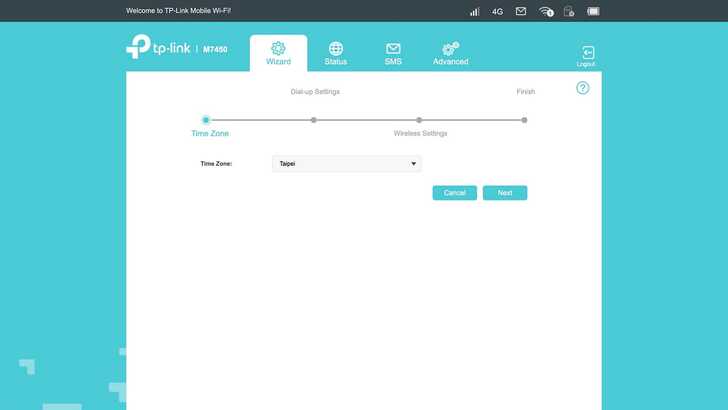728x410 pixels.
Task: Click the battery level icon
Action: tap(593, 11)
